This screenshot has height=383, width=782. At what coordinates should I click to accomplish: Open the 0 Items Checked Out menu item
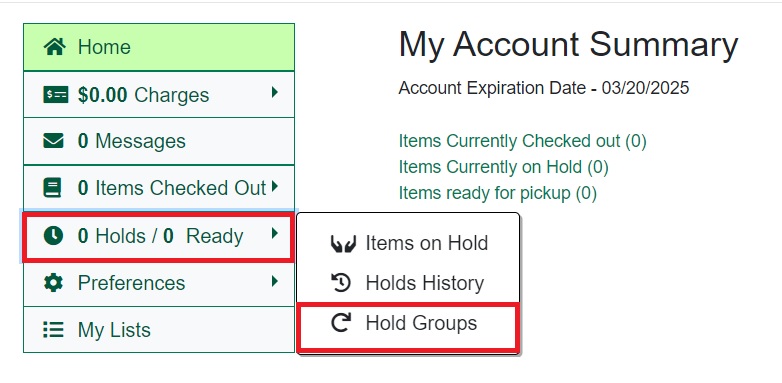(x=159, y=188)
